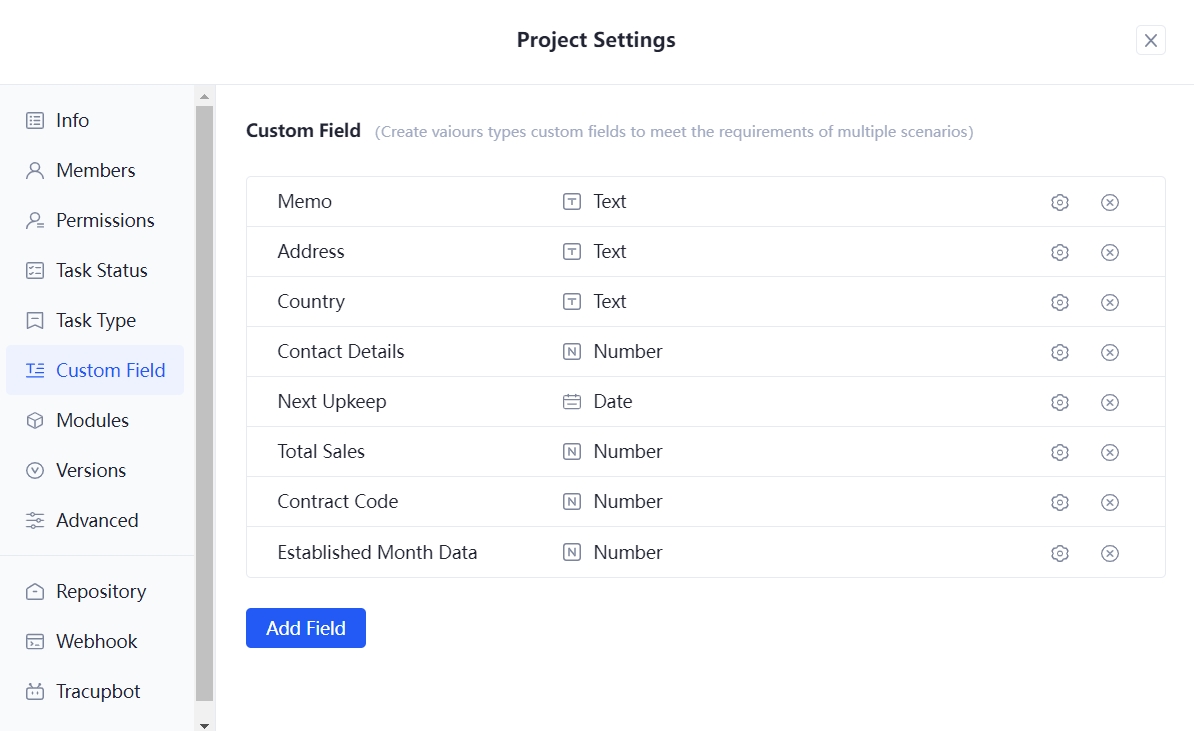Click the Add Field button
Image resolution: width=1194 pixels, height=731 pixels.
(x=305, y=628)
